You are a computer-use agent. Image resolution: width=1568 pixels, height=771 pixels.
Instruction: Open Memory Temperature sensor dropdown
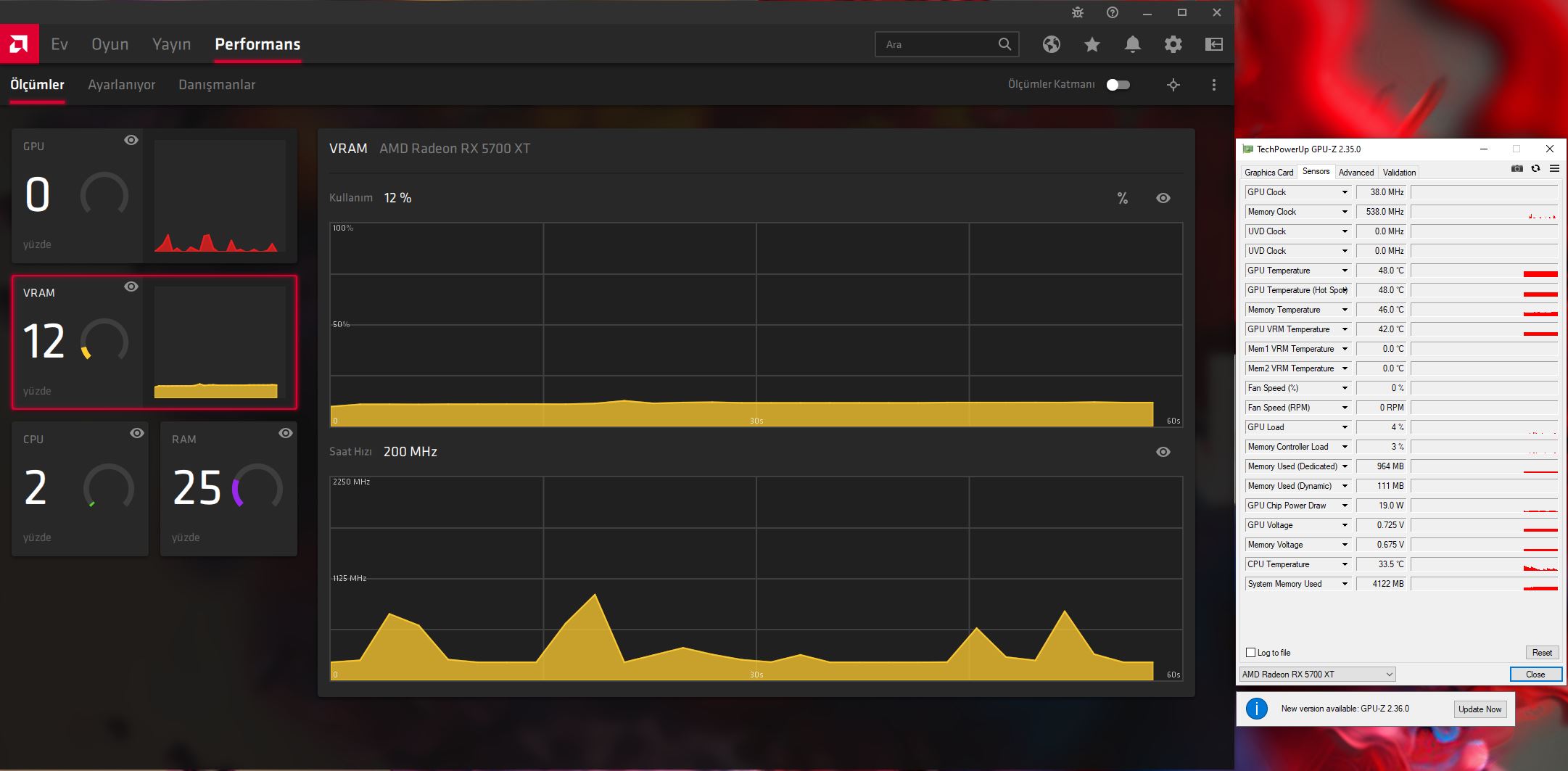pos(1345,310)
